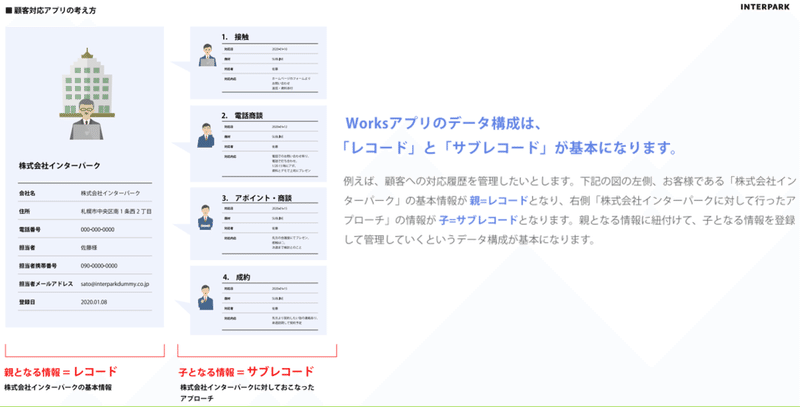Viewport: 800px width, 407px height.
Task: Click the company name value in the 会社名 row
Action: click(110, 193)
